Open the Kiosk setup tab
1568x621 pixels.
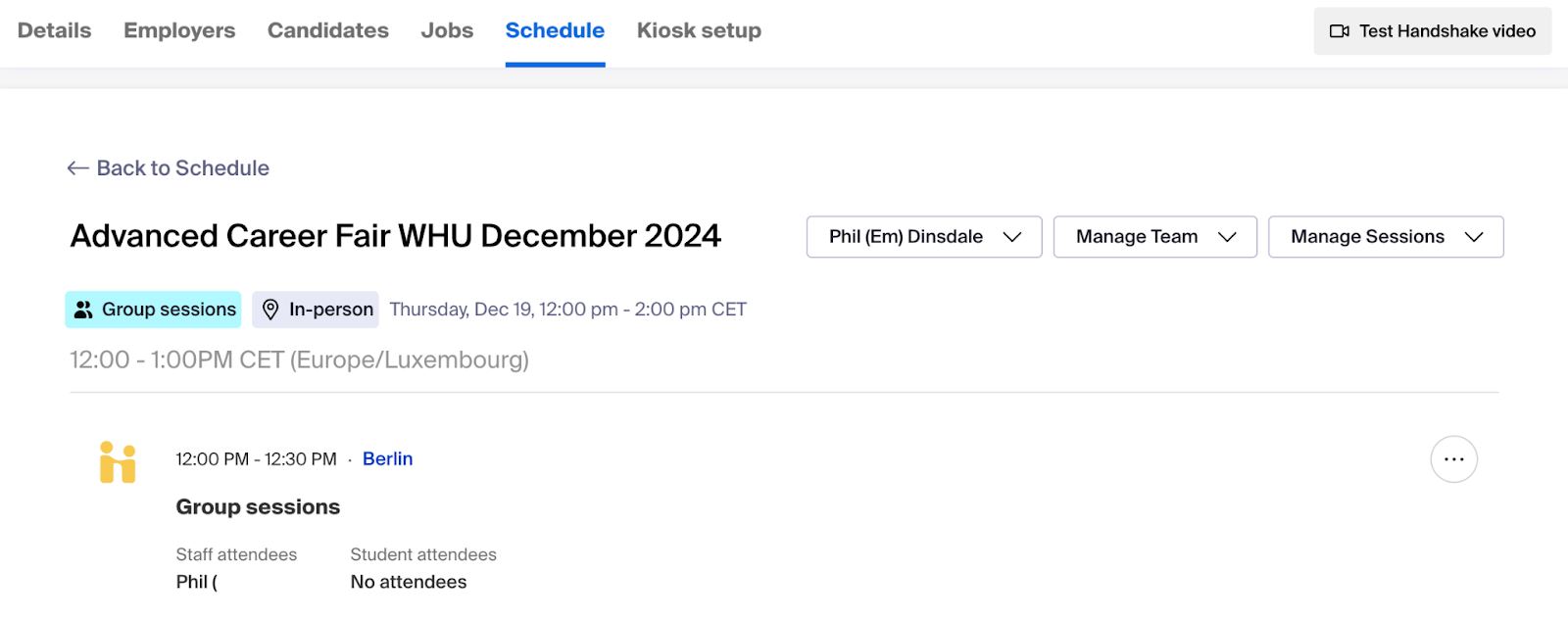[699, 31]
